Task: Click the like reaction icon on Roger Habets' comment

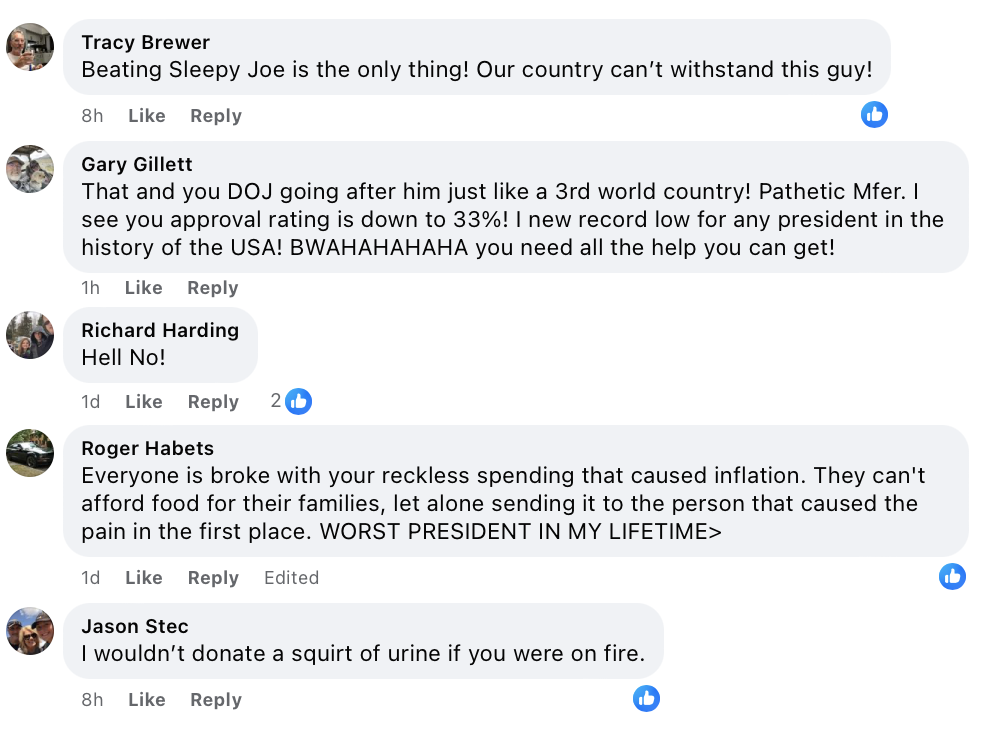Action: 952,576
